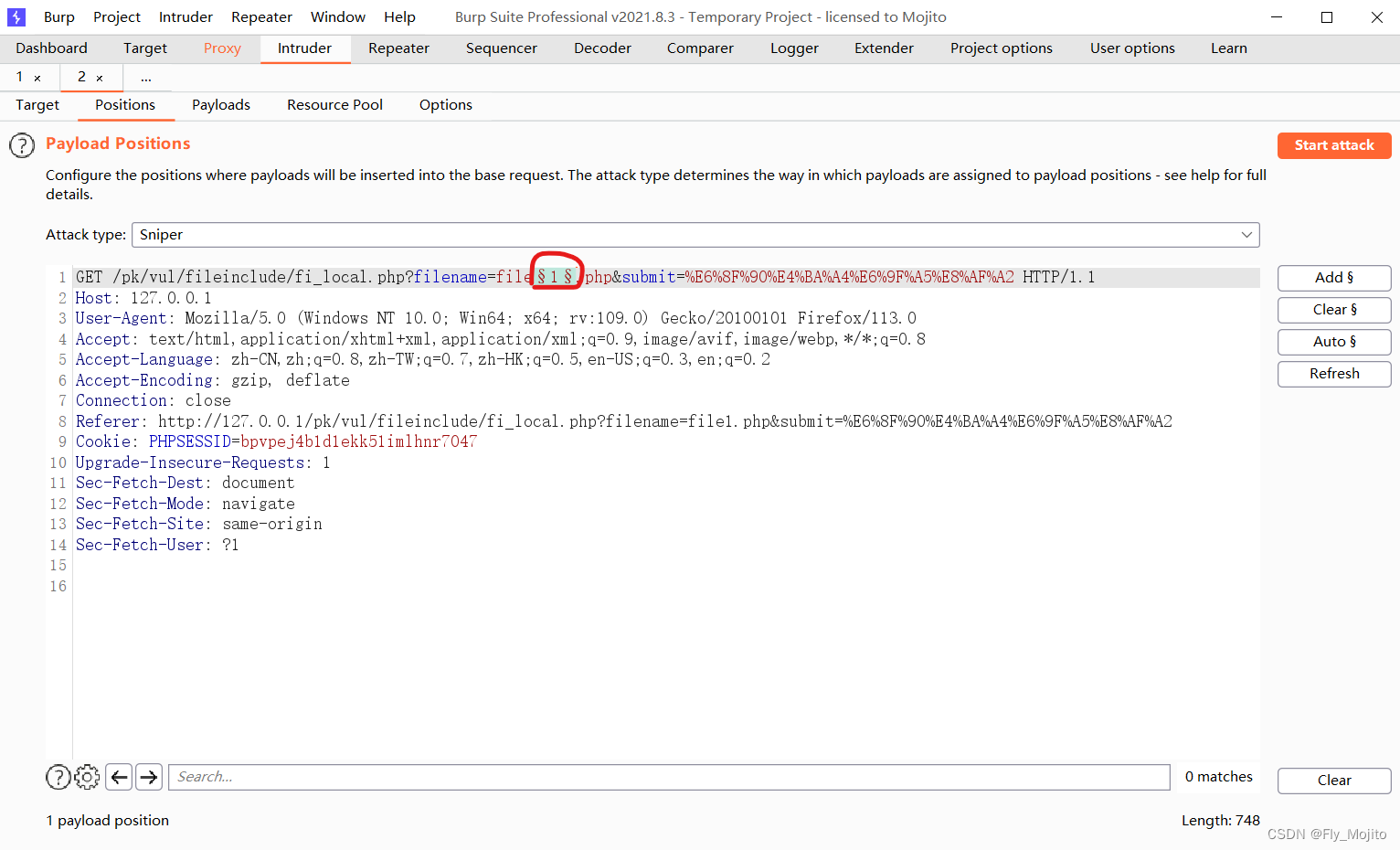Screen dimensions: 1400x850
Task: Click the Clear § button
Action: [x=1334, y=310]
